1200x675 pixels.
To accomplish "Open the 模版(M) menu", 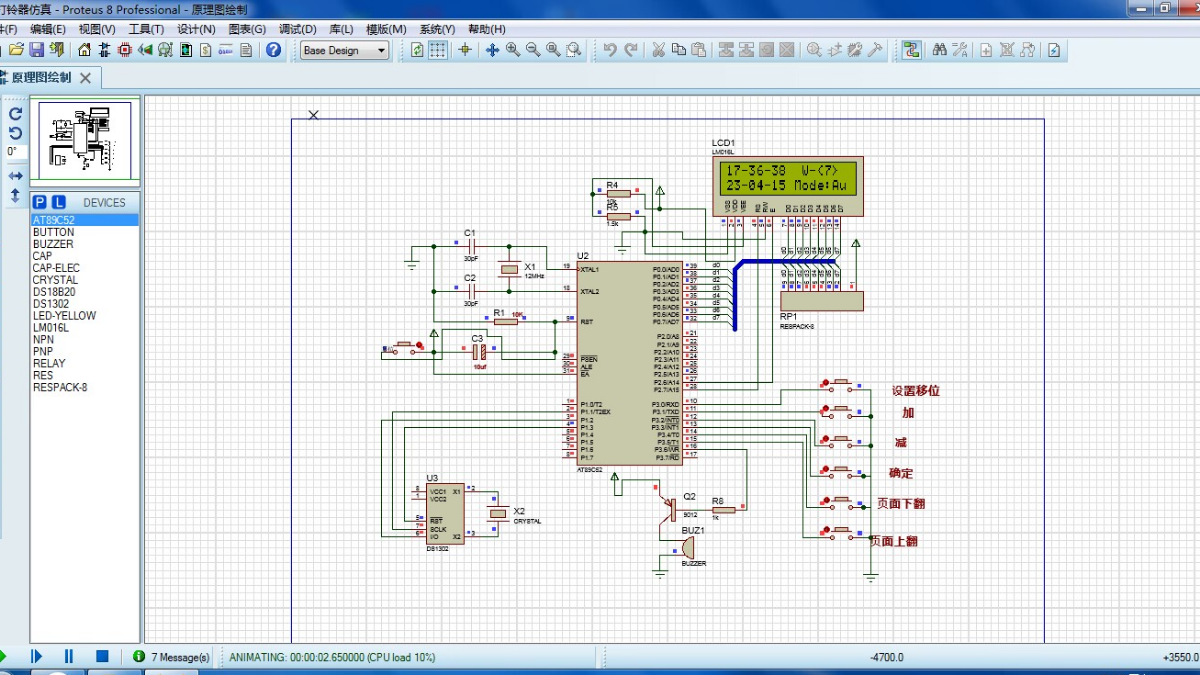I will (386, 29).
